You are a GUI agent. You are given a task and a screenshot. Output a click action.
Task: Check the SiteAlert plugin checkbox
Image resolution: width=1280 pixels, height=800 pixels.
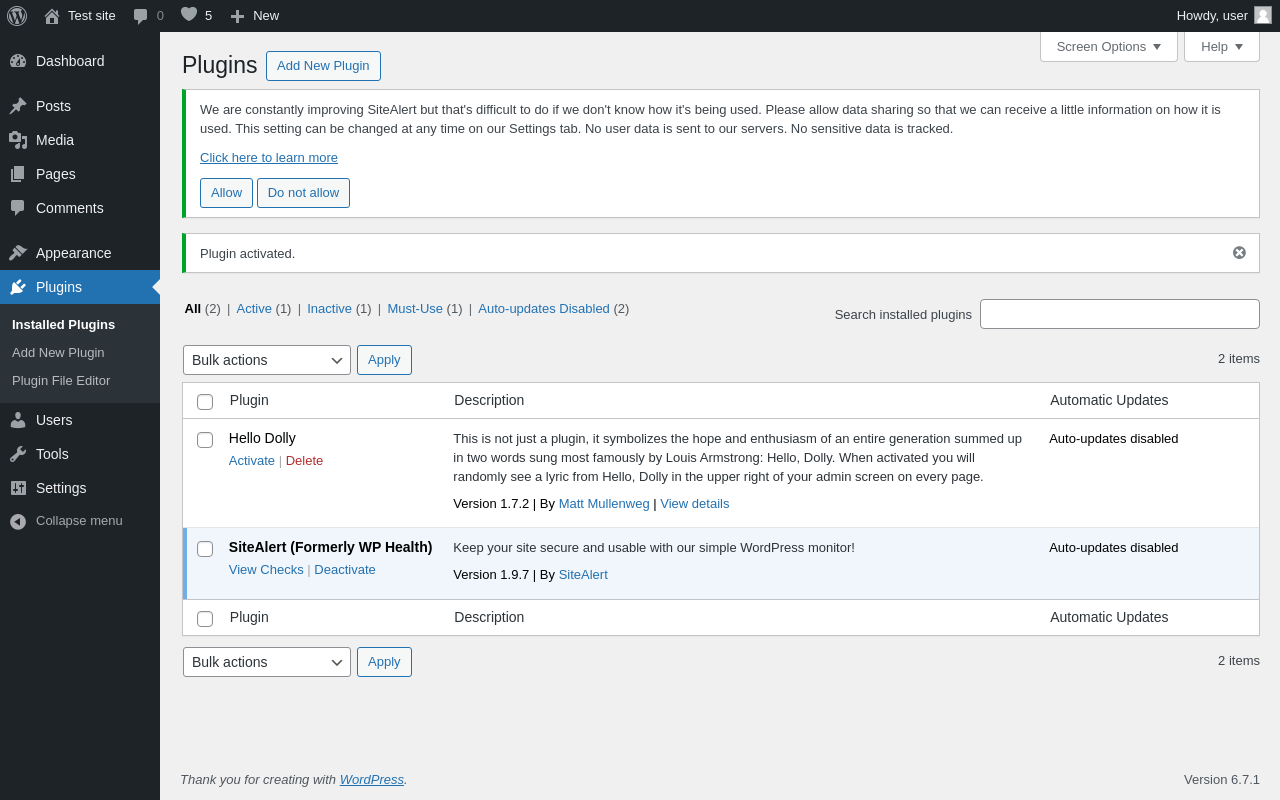point(205,549)
